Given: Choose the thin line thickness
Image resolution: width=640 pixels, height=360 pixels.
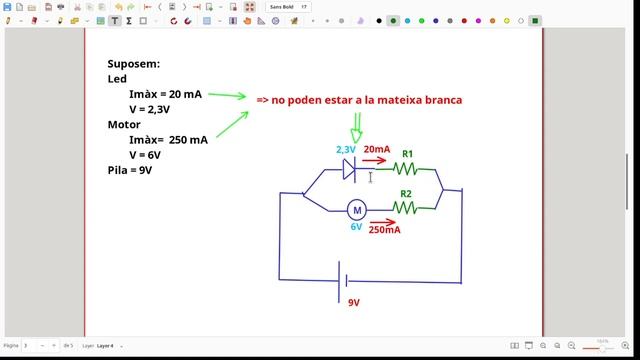Looking at the screenshot, I should [313, 21].
